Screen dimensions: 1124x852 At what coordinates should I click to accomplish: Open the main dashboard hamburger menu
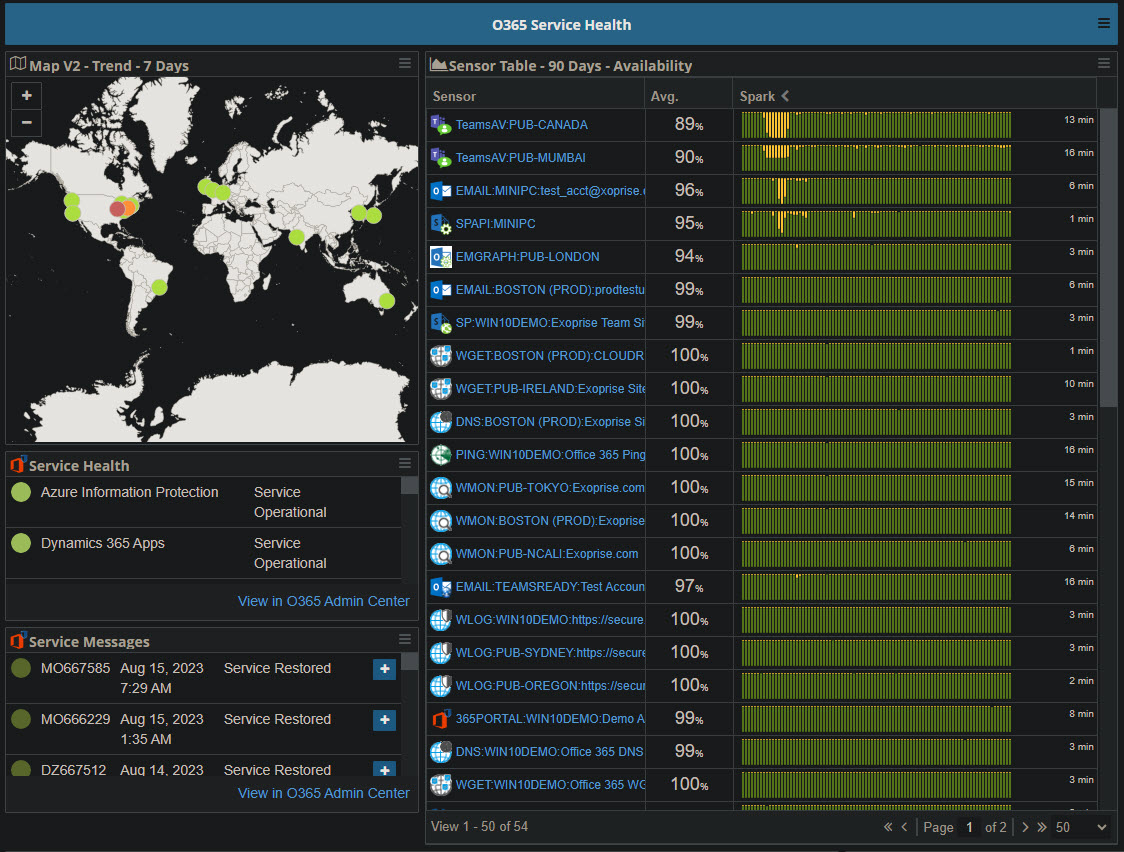click(x=1103, y=24)
